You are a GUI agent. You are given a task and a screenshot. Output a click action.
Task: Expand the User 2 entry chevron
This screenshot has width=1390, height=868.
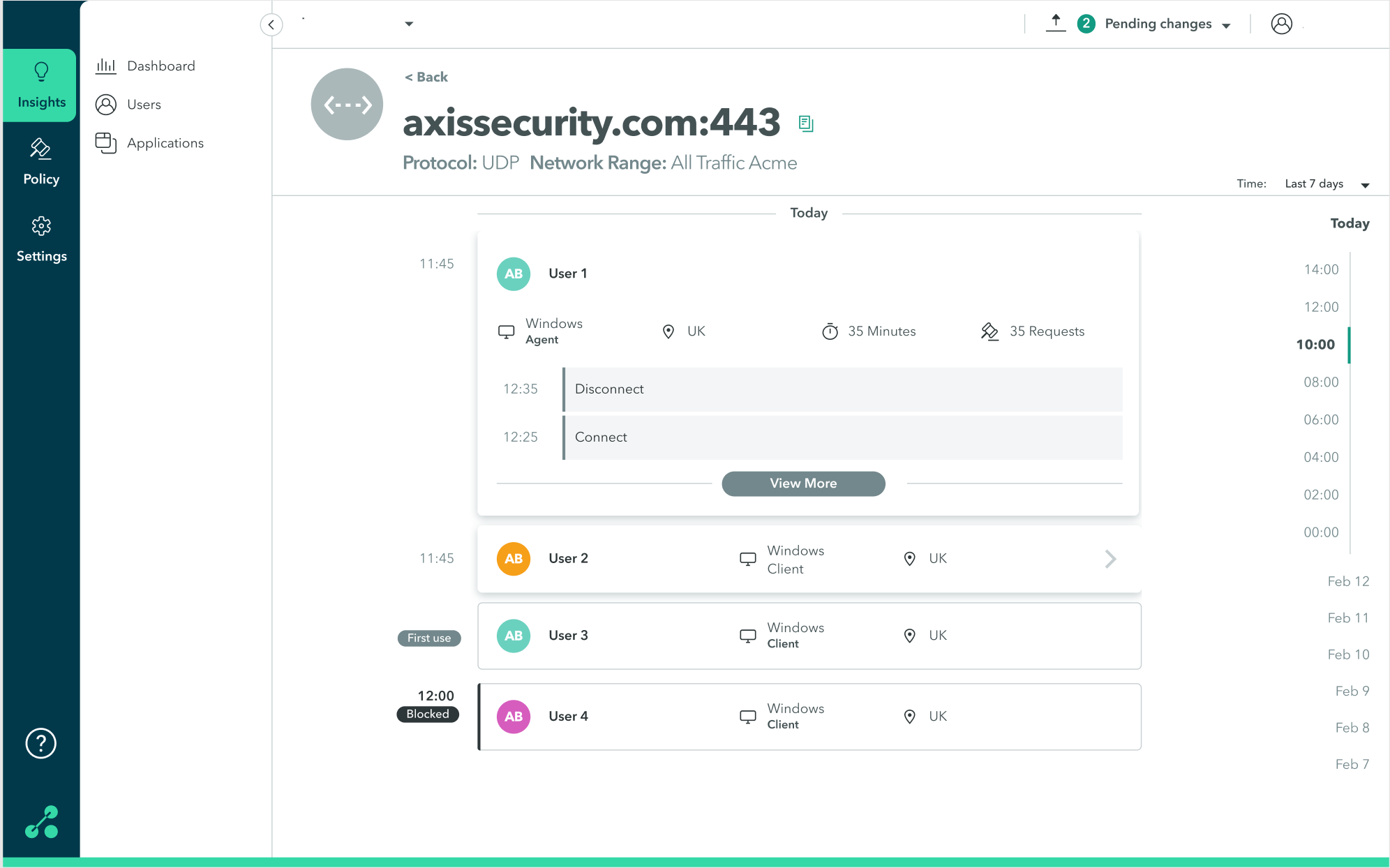pyautogui.click(x=1110, y=559)
